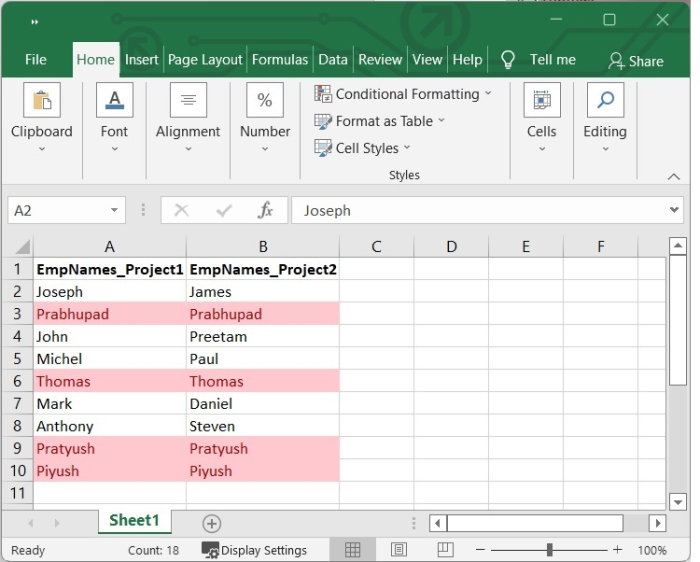Screen dimensions: 700x562
Task: Select Normal view in status bar
Action: click(x=353, y=550)
